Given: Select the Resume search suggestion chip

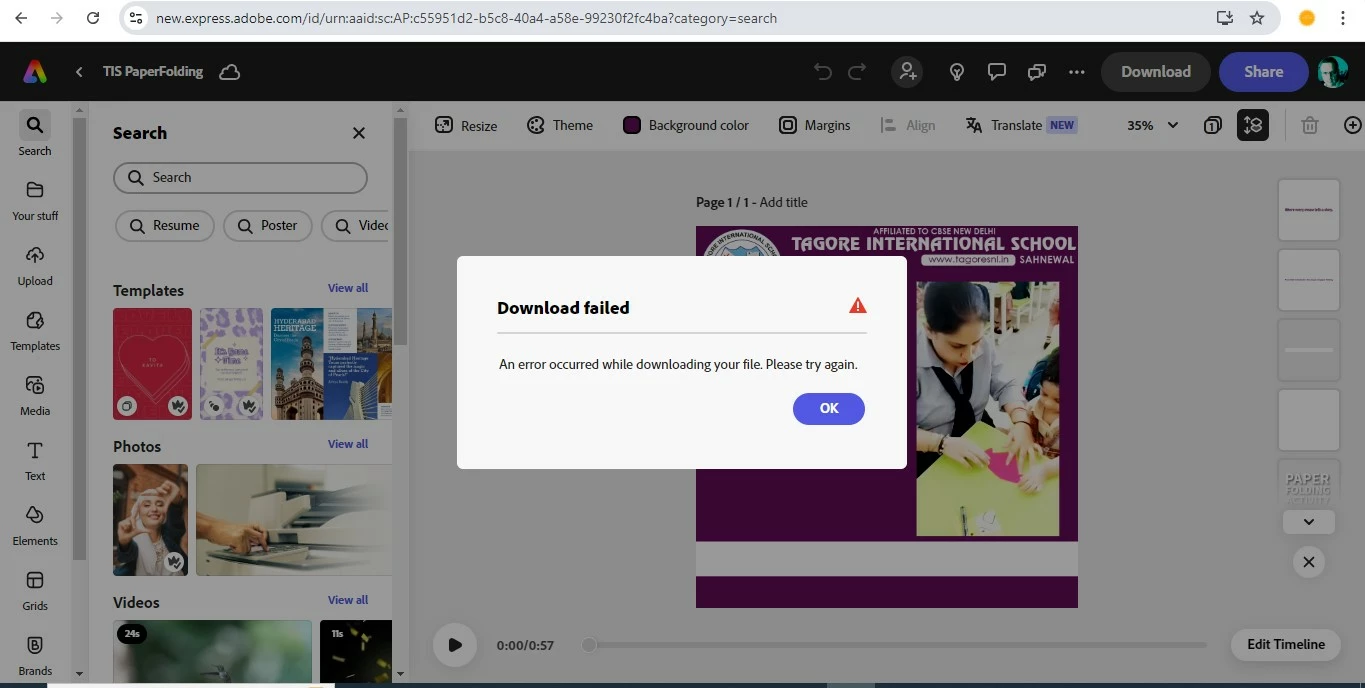Looking at the screenshot, I should point(165,225).
